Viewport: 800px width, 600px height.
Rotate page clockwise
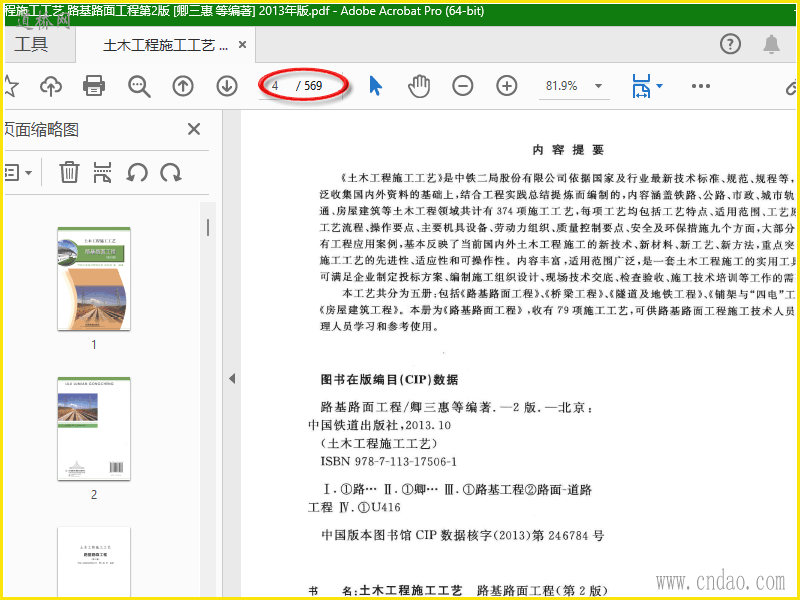point(170,172)
